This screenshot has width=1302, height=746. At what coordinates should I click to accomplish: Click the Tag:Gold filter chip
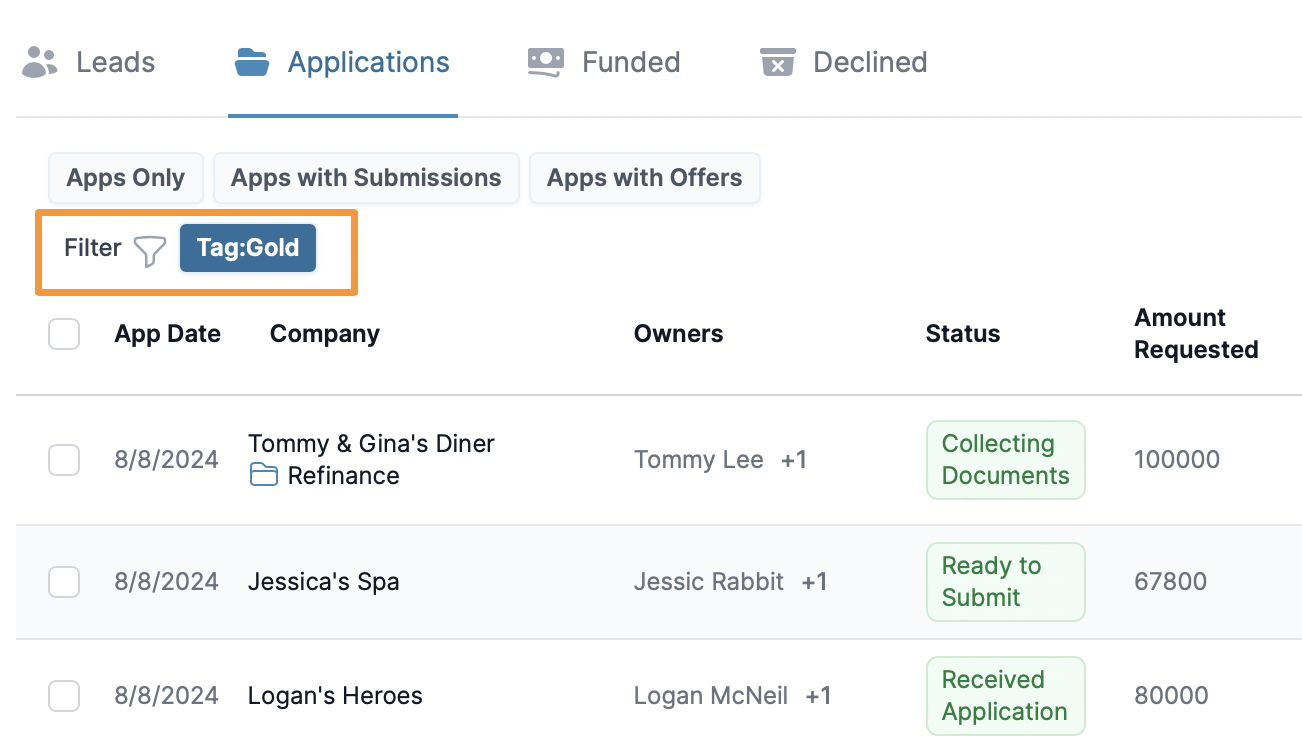(248, 248)
